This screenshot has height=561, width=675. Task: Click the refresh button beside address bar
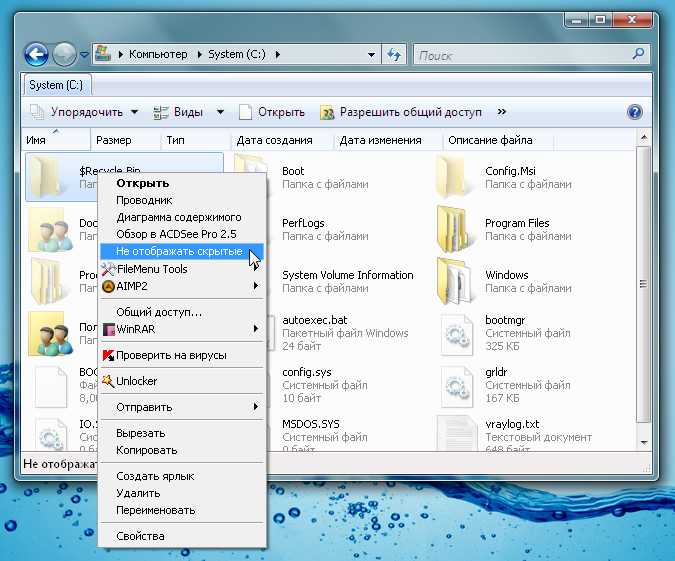[x=394, y=54]
